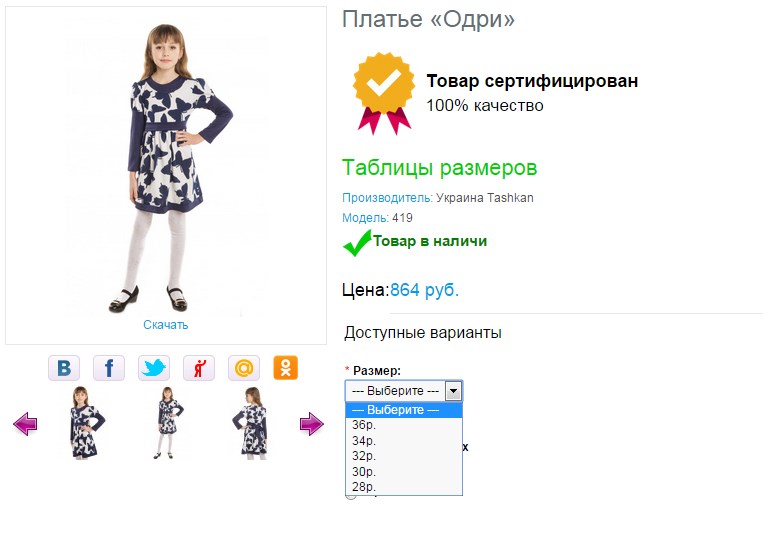Open the Размер dropdown arrow
771x547 pixels.
pyautogui.click(x=453, y=391)
